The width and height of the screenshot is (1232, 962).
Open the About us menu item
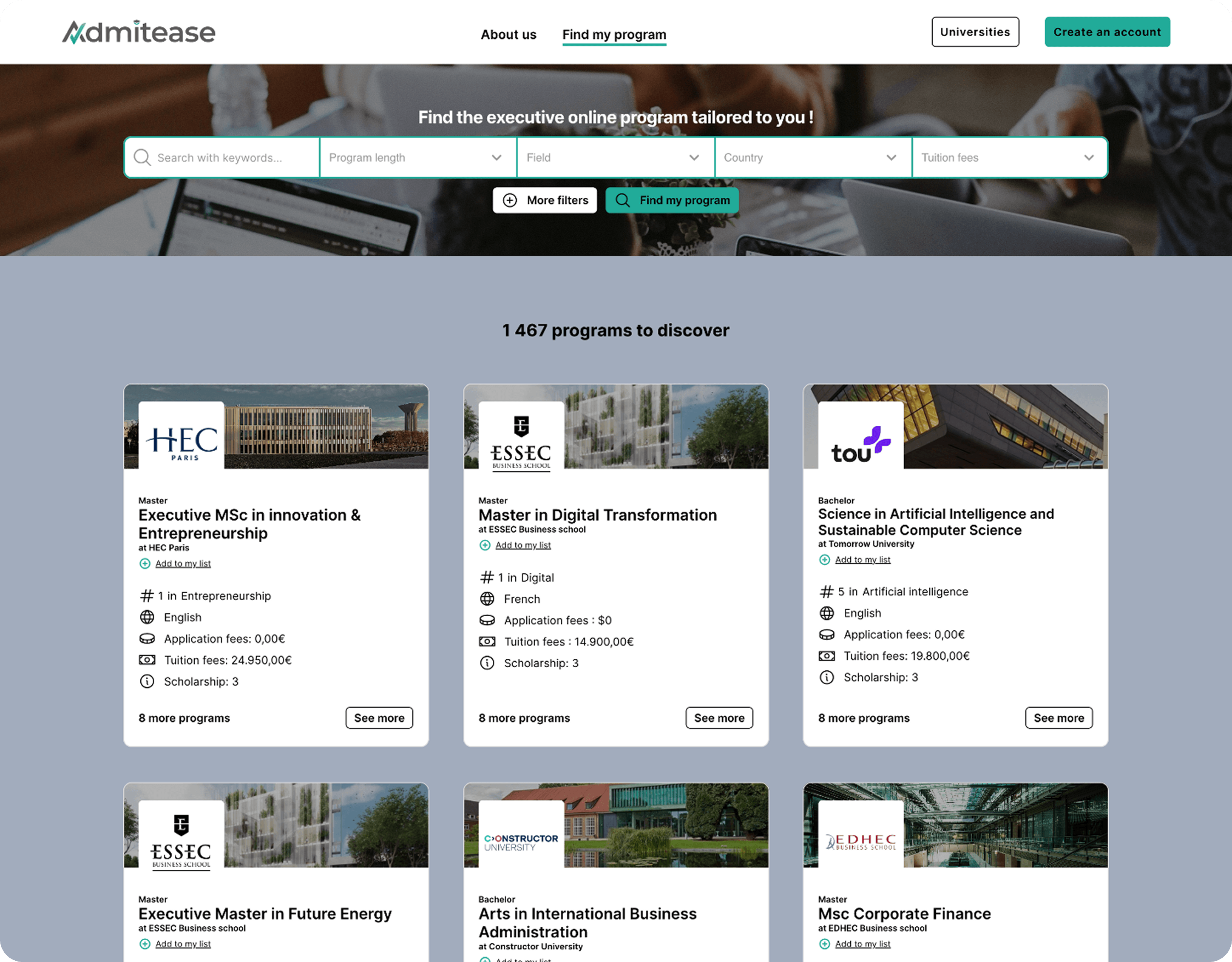click(x=508, y=34)
